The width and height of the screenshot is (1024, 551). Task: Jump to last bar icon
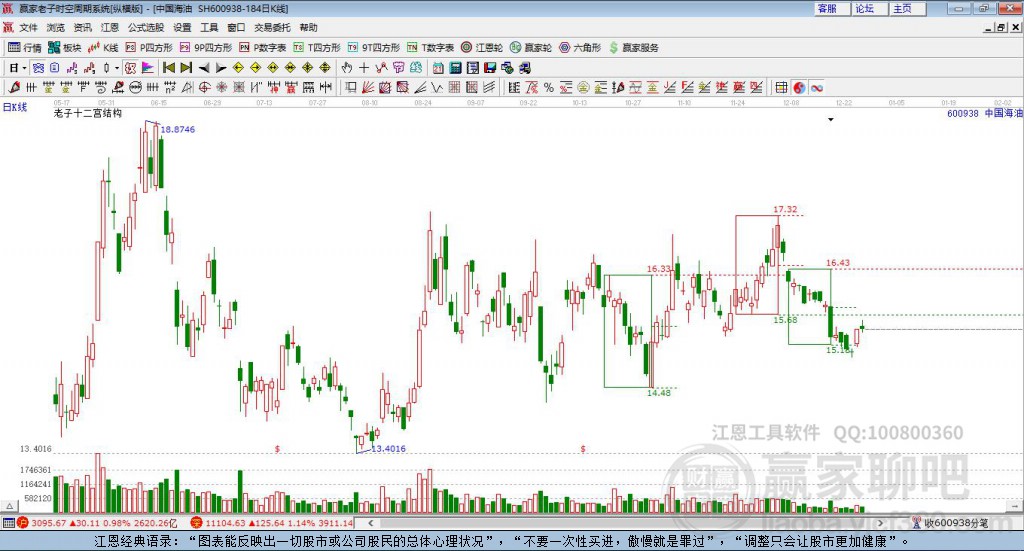186,68
